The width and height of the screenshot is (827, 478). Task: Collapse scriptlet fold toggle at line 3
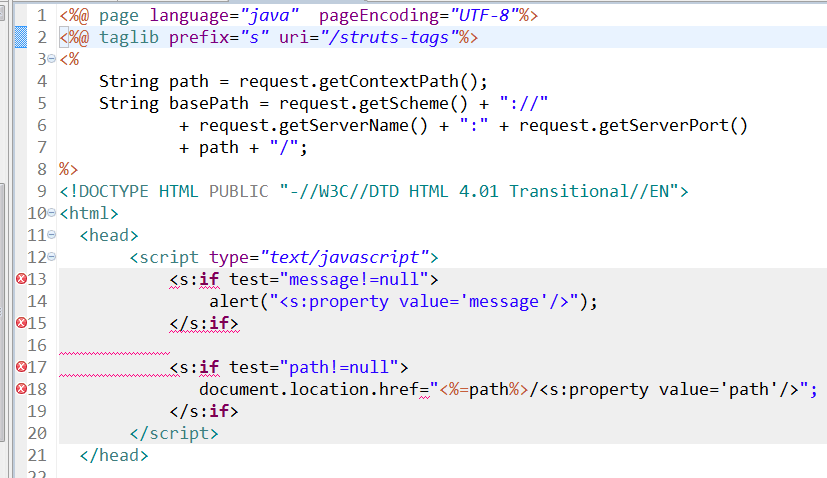click(x=52, y=59)
